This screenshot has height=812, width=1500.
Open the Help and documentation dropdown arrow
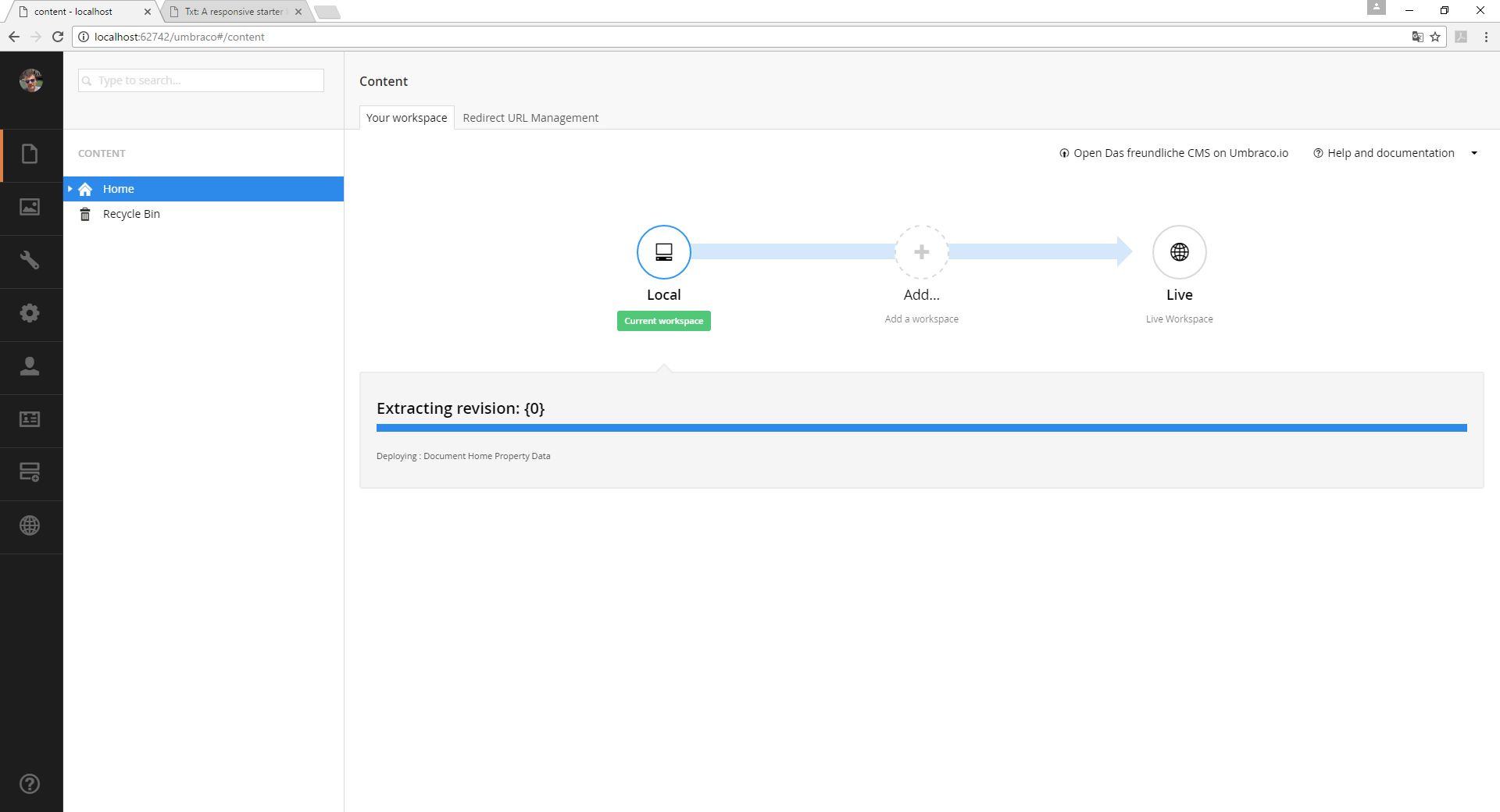pyautogui.click(x=1474, y=153)
